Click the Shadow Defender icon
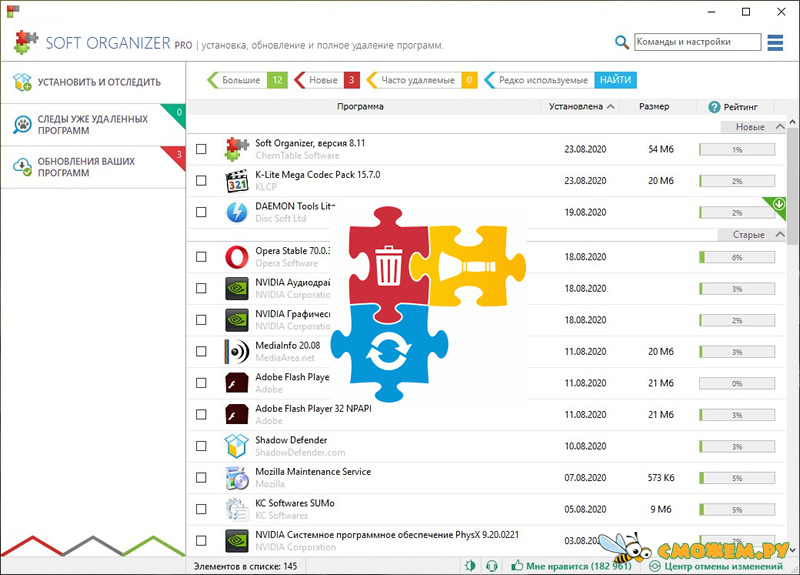Screen dimensions: 800x575 tap(237, 446)
